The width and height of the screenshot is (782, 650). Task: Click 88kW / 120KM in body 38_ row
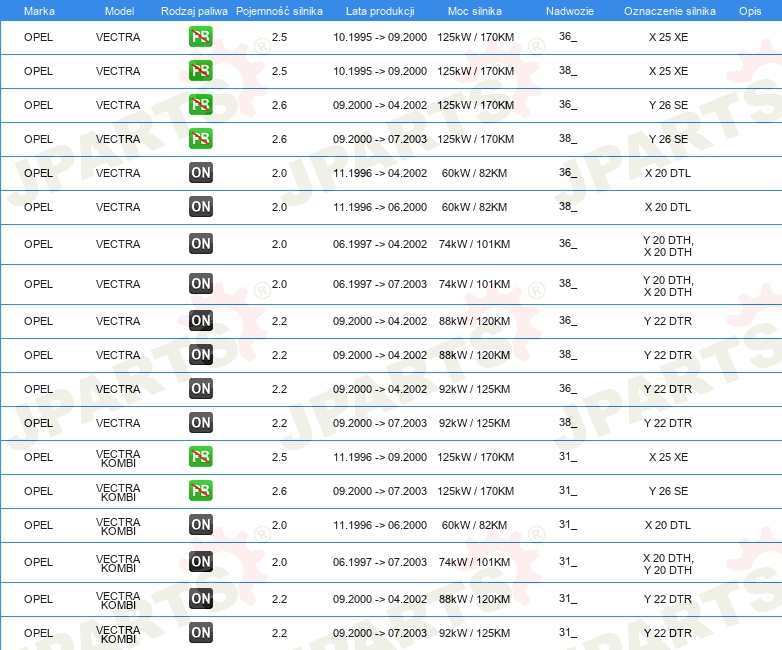click(x=474, y=355)
